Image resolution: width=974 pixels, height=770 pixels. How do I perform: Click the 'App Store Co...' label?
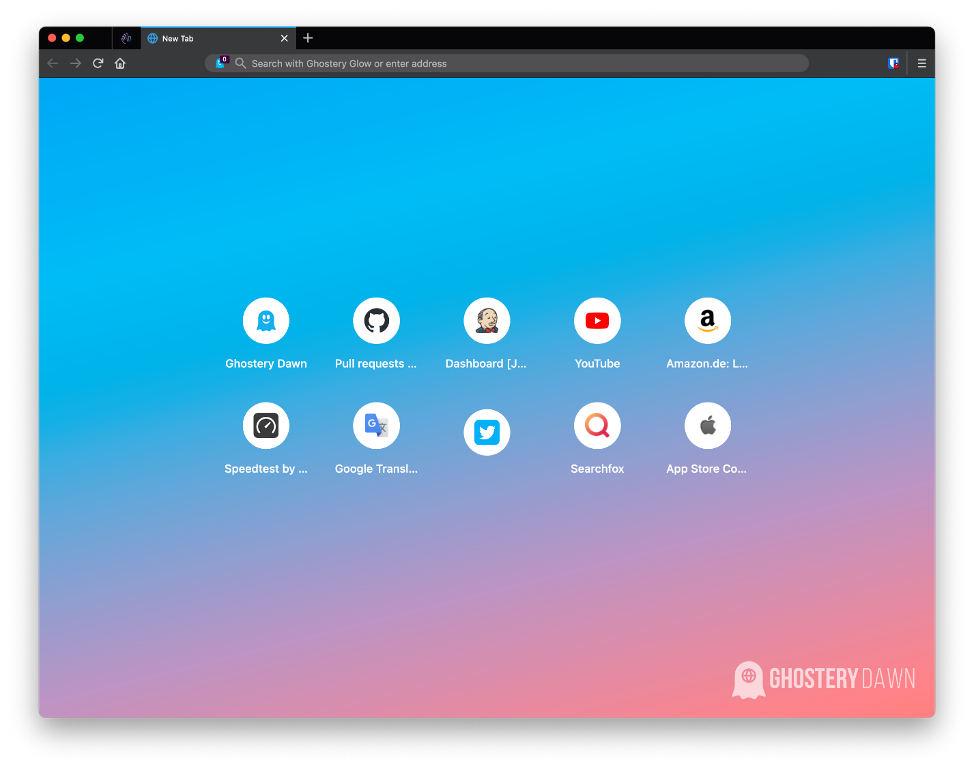pyautogui.click(x=707, y=469)
